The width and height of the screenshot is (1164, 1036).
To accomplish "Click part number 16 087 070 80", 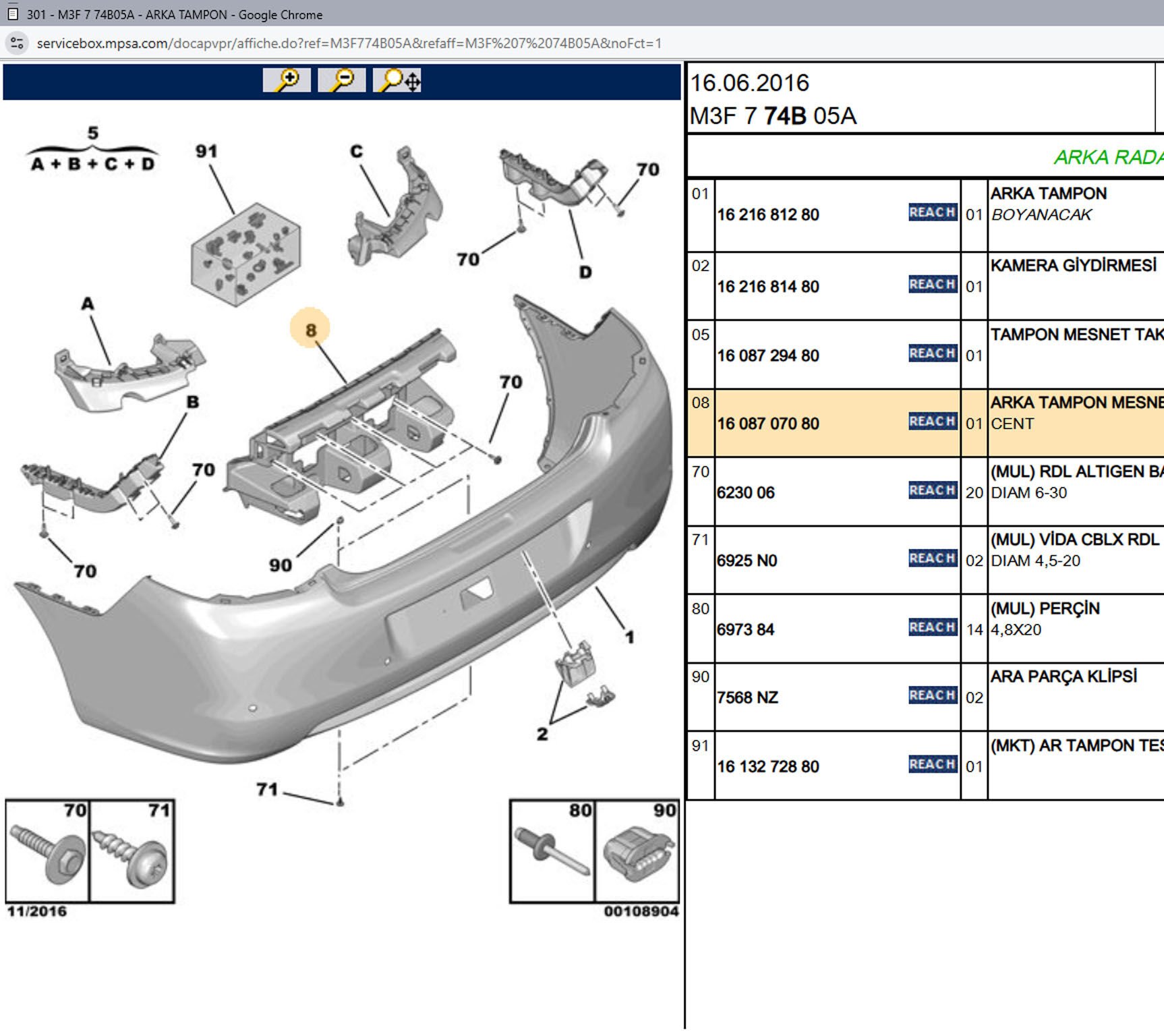I will 768,424.
